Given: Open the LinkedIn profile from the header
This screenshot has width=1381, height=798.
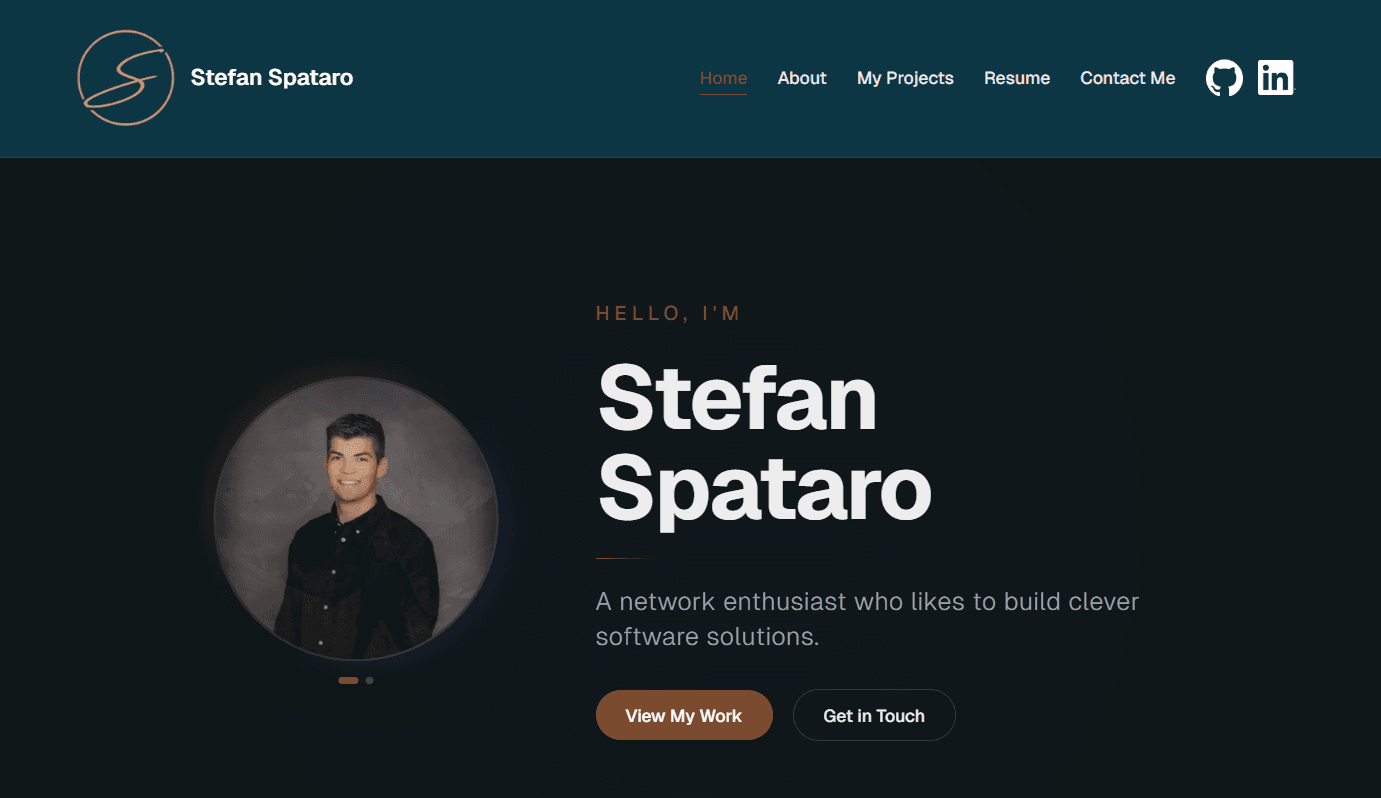Looking at the screenshot, I should click(1276, 77).
